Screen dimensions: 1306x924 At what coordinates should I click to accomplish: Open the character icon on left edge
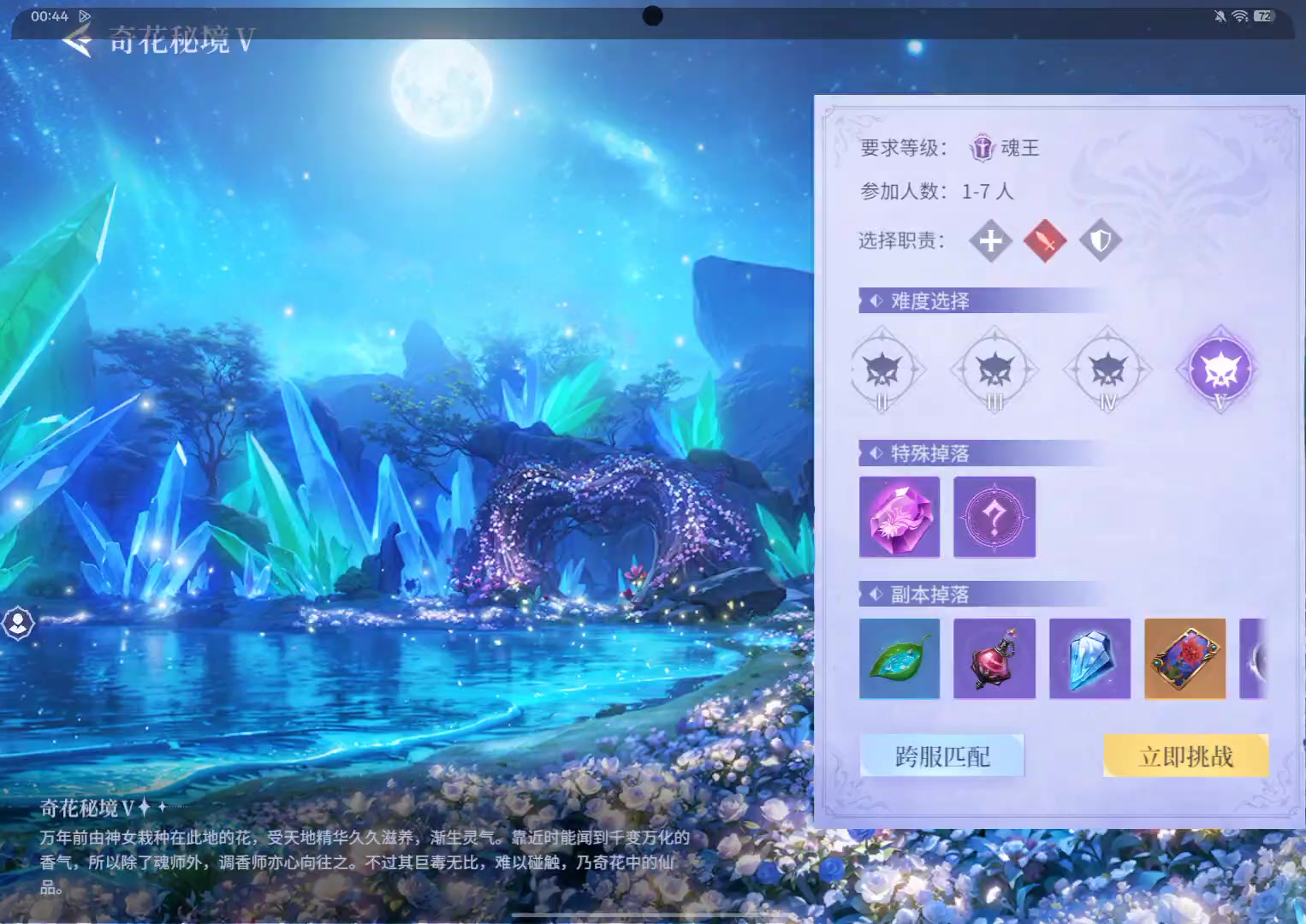pos(18,623)
